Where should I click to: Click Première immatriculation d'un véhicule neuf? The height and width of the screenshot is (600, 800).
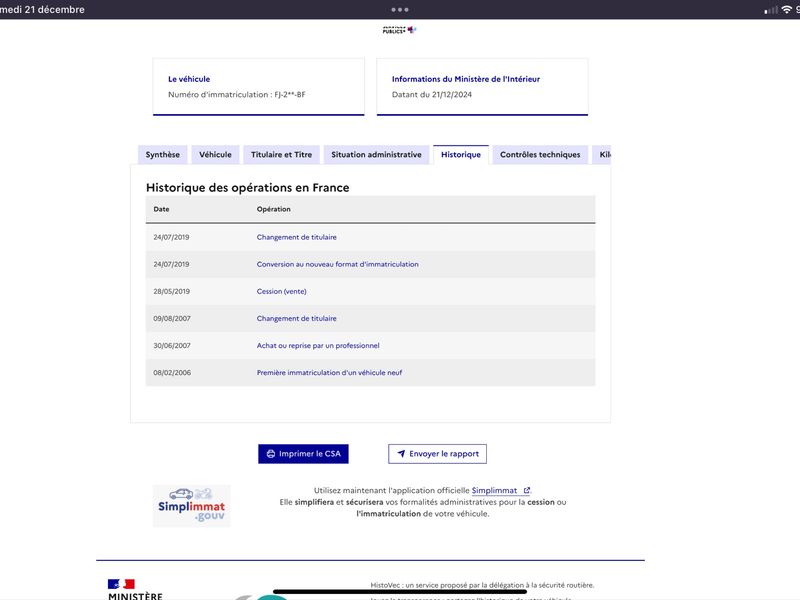click(329, 372)
